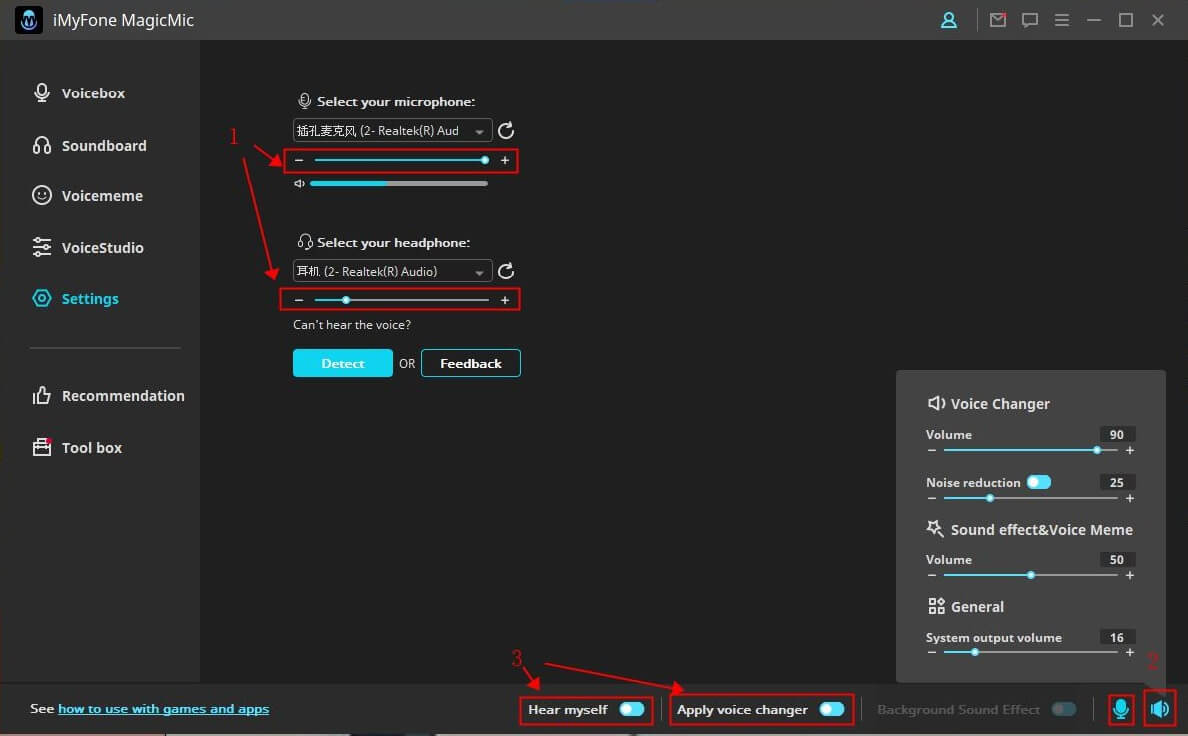Decrease System output volume with minus
This screenshot has height=736, width=1188.
932,652
